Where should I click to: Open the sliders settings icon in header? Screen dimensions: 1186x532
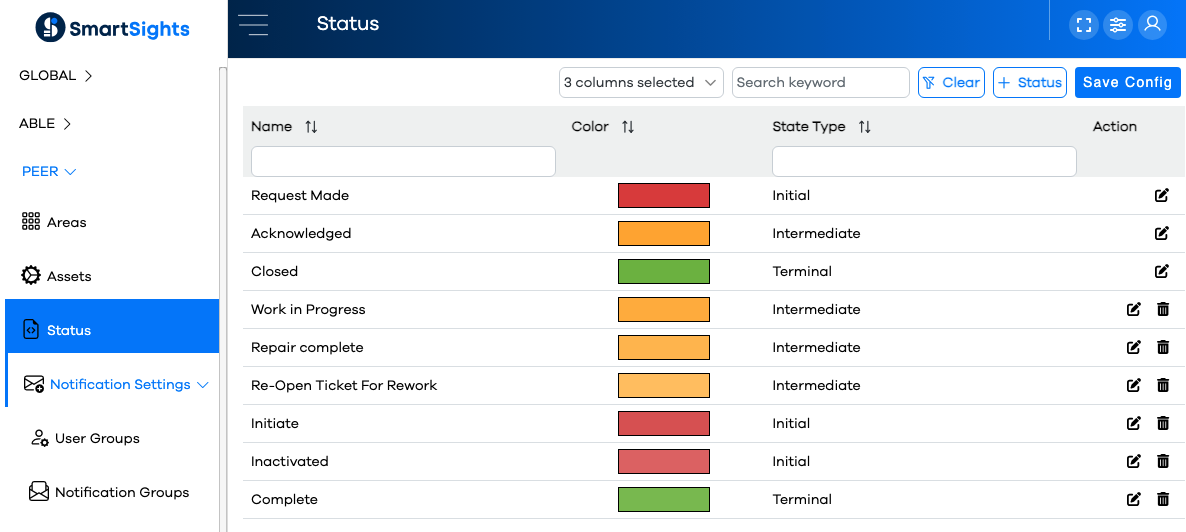tap(1118, 25)
